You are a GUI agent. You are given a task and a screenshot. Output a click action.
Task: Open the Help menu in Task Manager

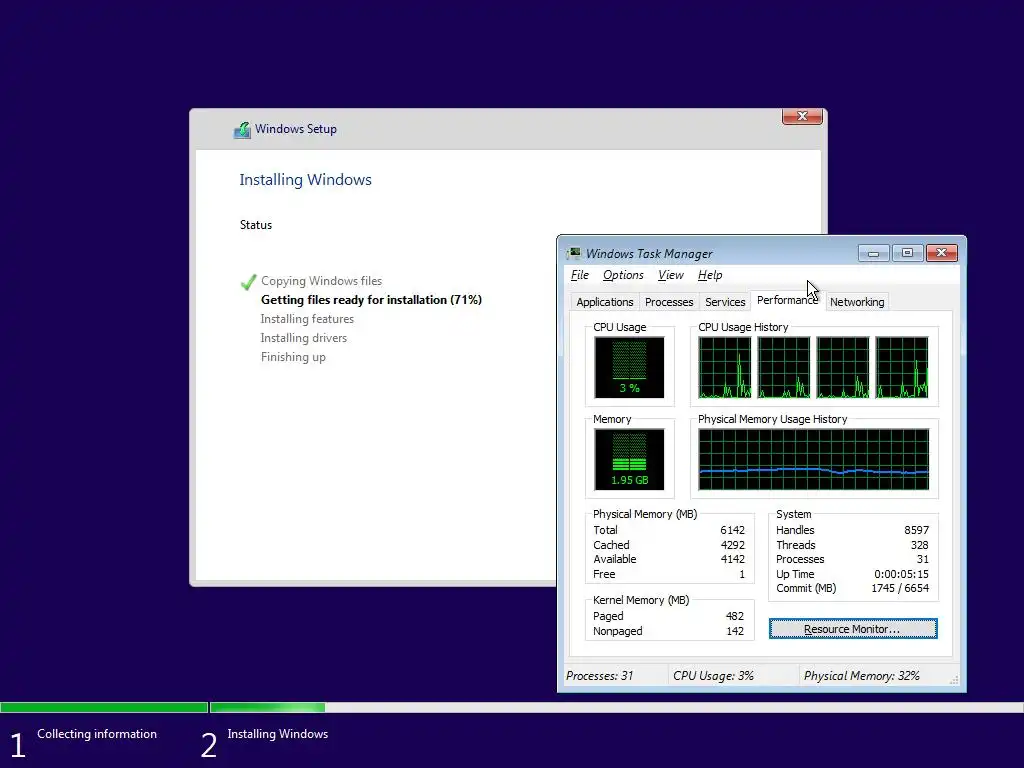click(x=710, y=275)
